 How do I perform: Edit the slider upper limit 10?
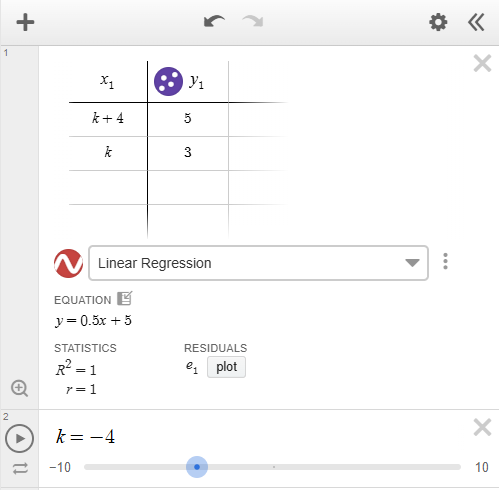tap(482, 467)
